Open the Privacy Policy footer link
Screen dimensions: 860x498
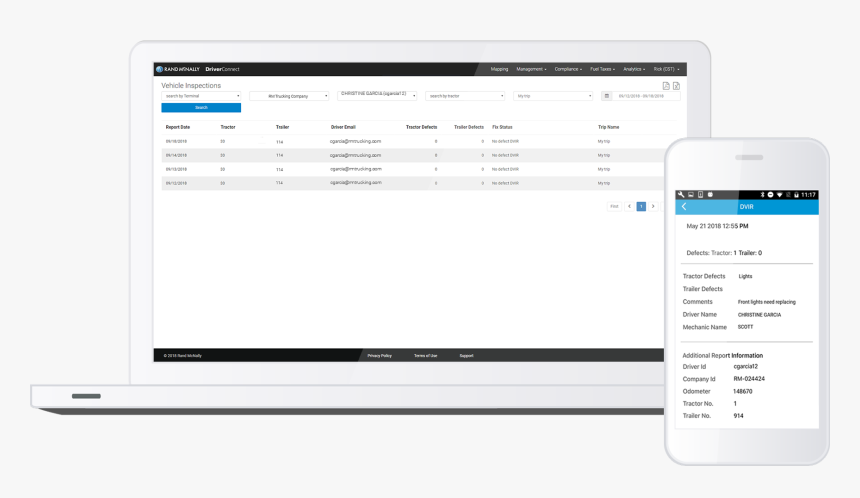tap(379, 355)
